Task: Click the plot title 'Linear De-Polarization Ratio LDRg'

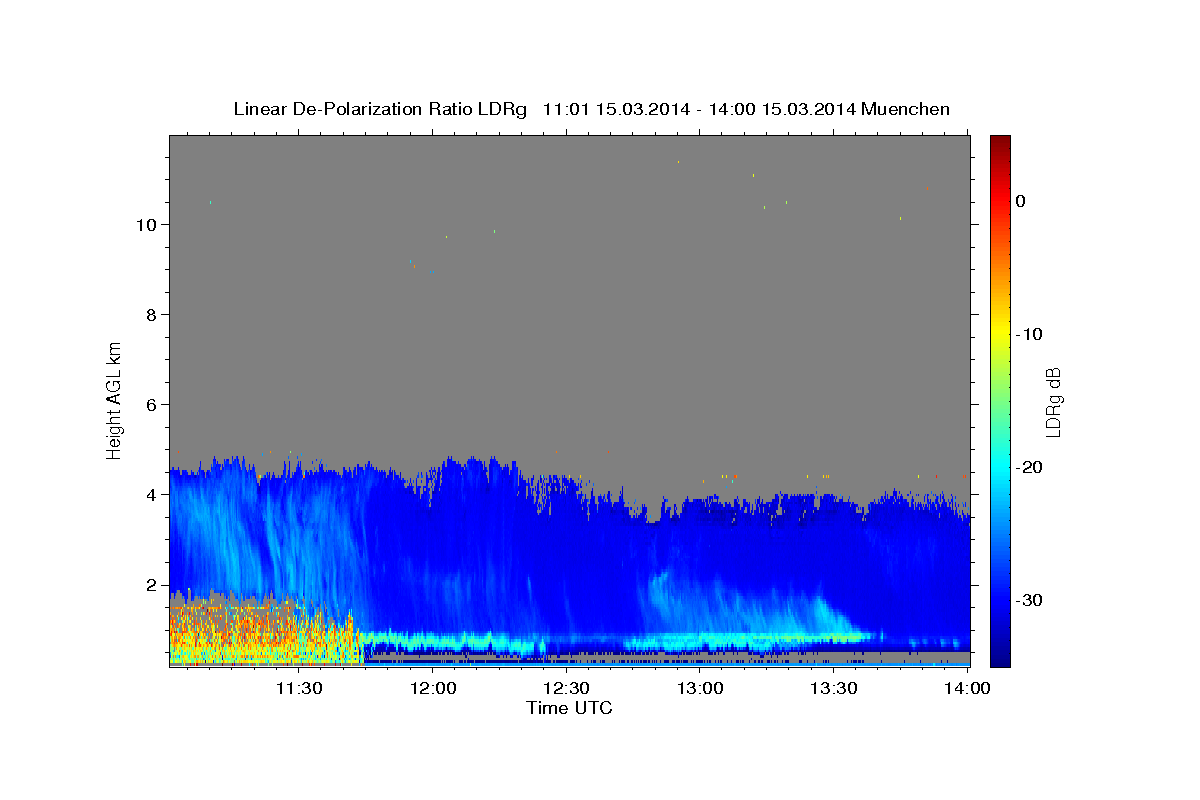Action: [380, 109]
